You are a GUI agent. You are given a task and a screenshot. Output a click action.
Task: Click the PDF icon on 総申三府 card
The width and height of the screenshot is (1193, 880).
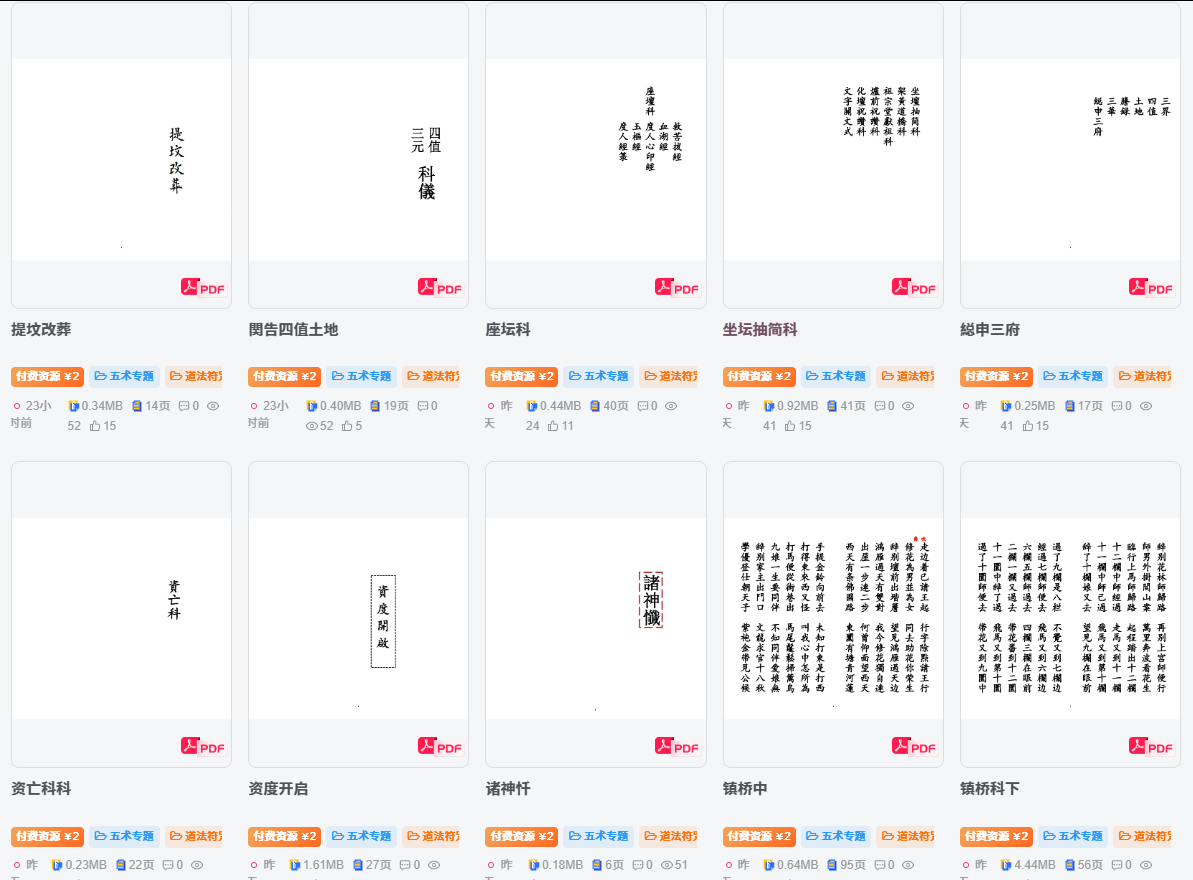pos(1151,288)
